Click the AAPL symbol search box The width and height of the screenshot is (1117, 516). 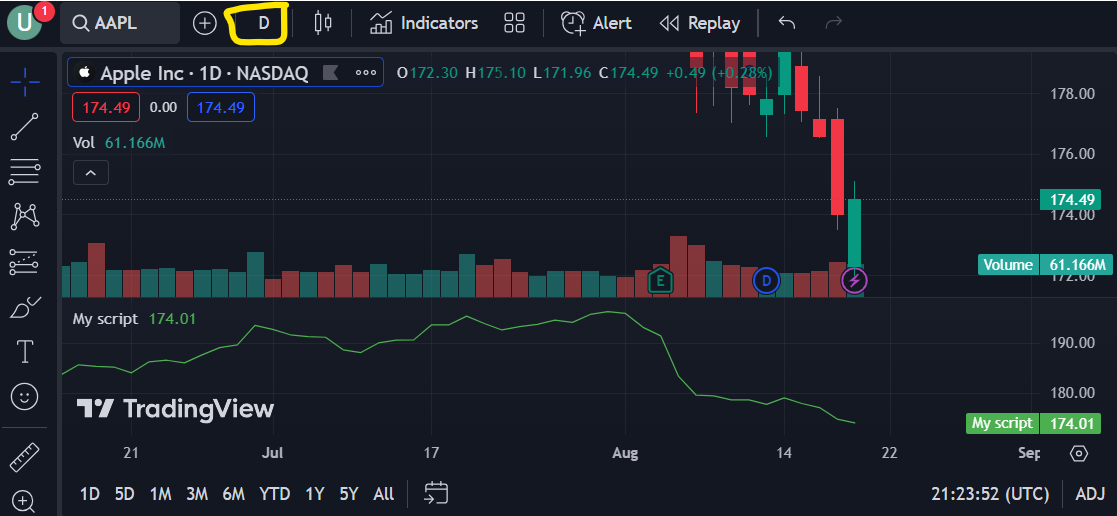(120, 23)
